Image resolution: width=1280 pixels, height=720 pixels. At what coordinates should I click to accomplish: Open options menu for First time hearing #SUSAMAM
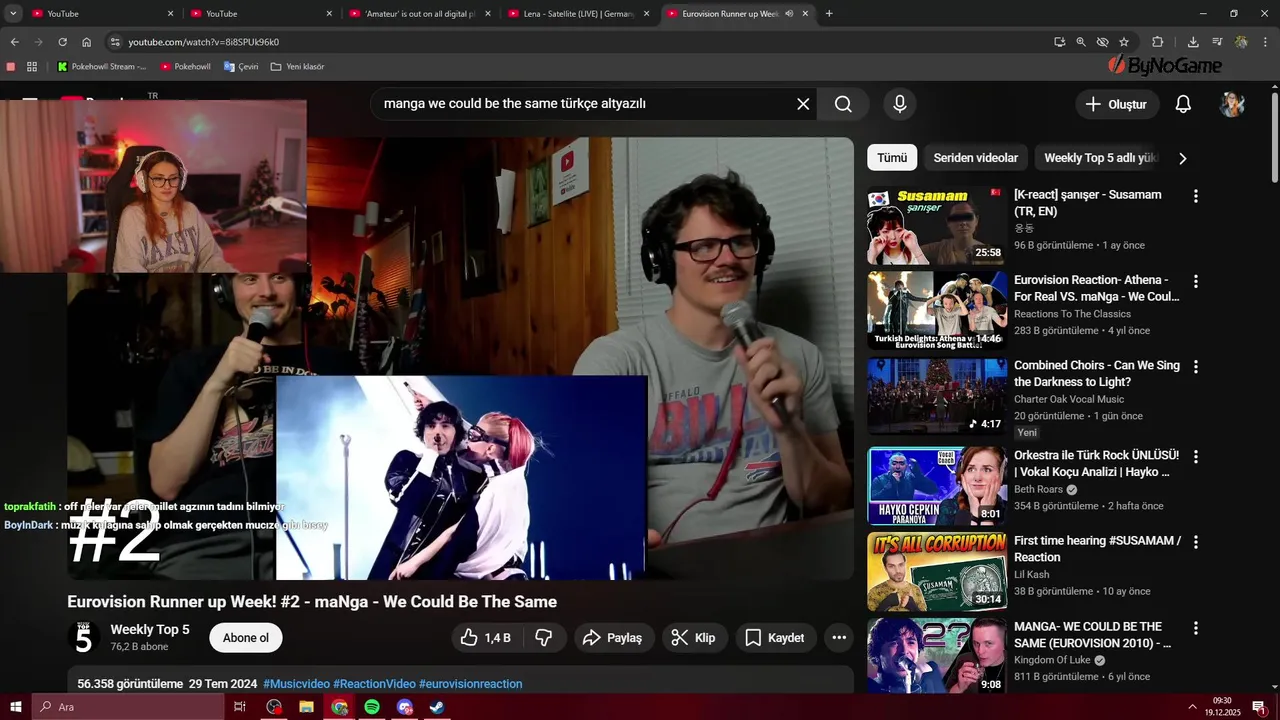1195,542
